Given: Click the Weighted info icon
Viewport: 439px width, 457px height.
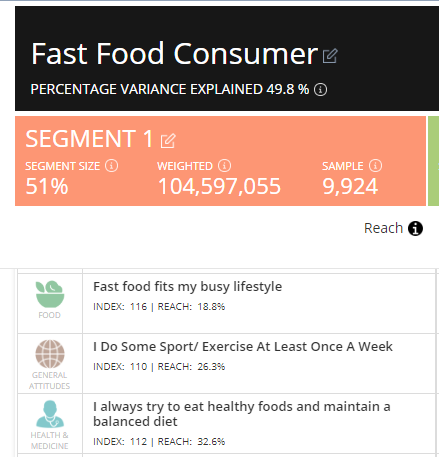Looking at the screenshot, I should coord(224,166).
